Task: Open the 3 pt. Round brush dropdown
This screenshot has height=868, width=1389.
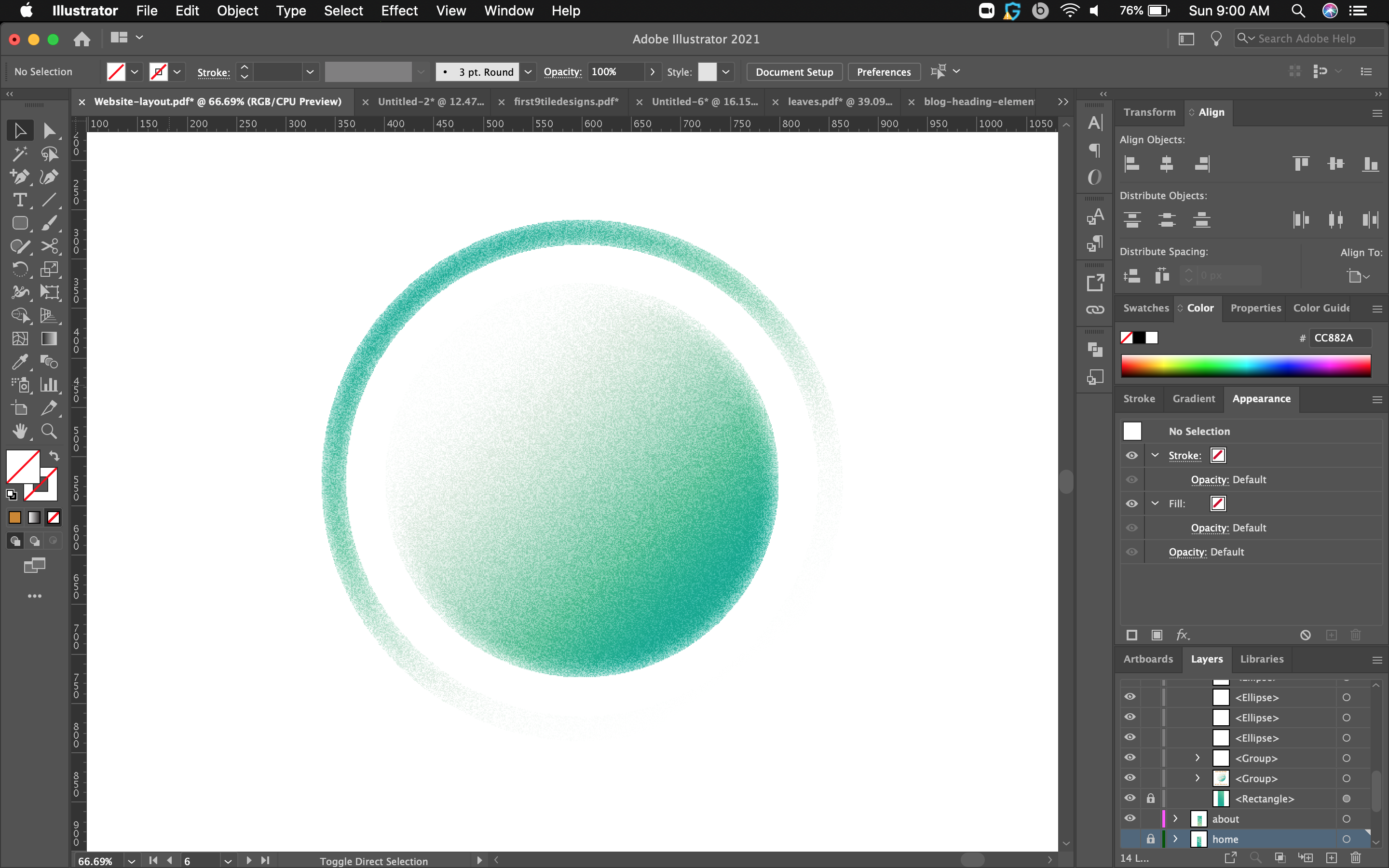Action: tap(528, 72)
